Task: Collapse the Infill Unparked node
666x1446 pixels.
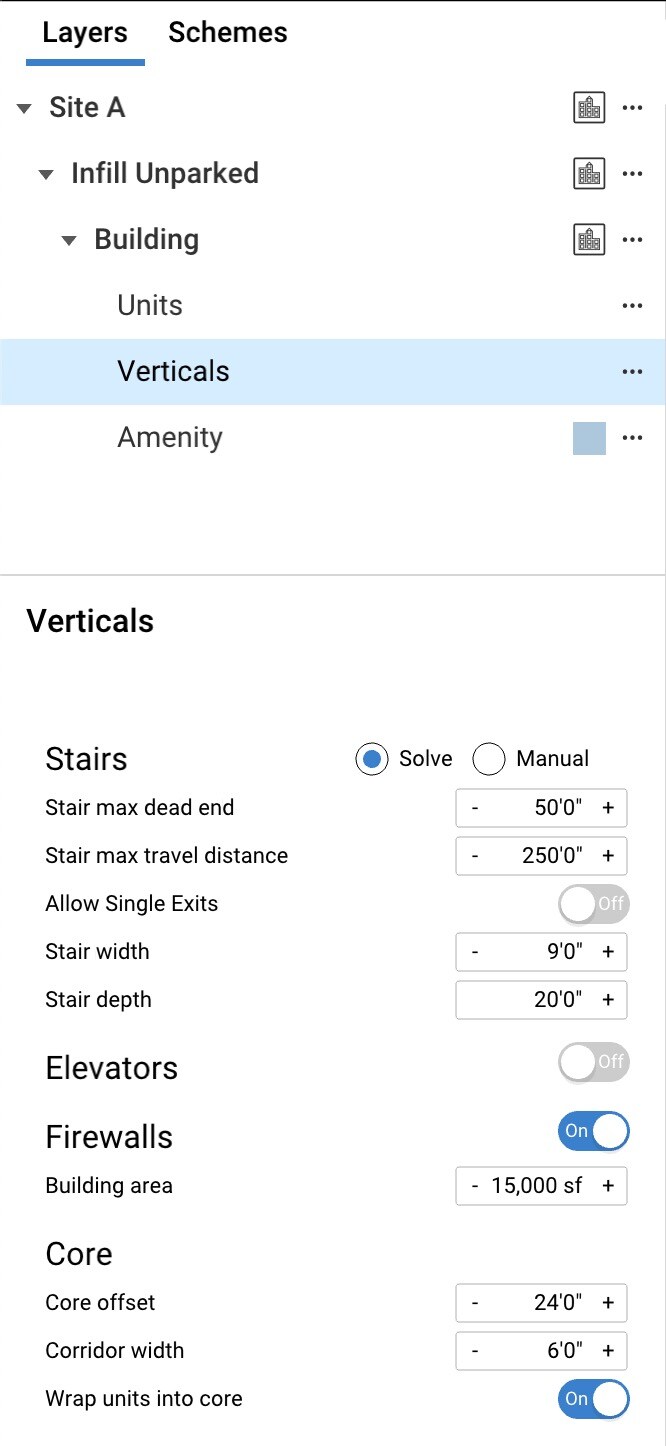Action: [46, 174]
